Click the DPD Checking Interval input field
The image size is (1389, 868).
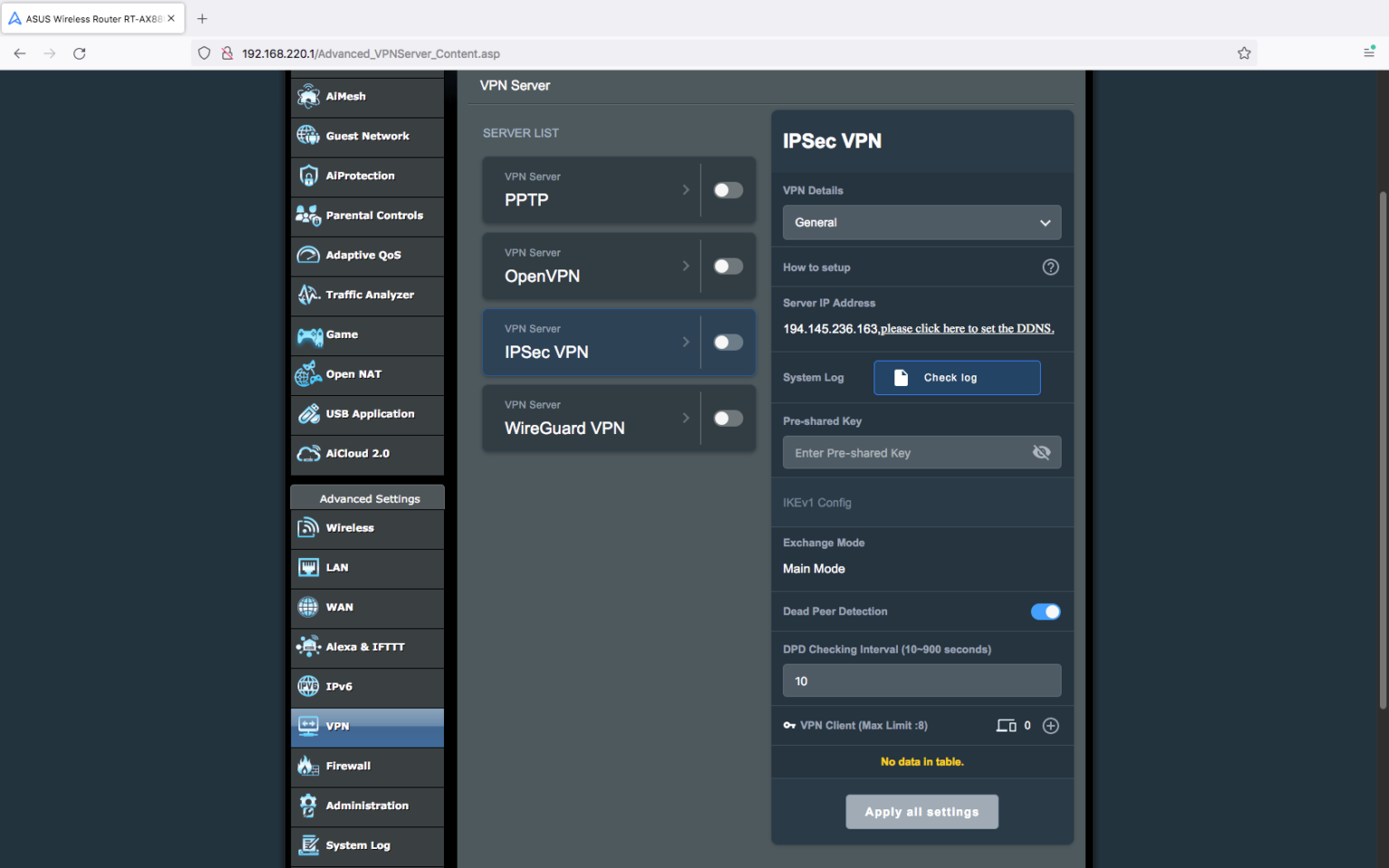tap(921, 681)
